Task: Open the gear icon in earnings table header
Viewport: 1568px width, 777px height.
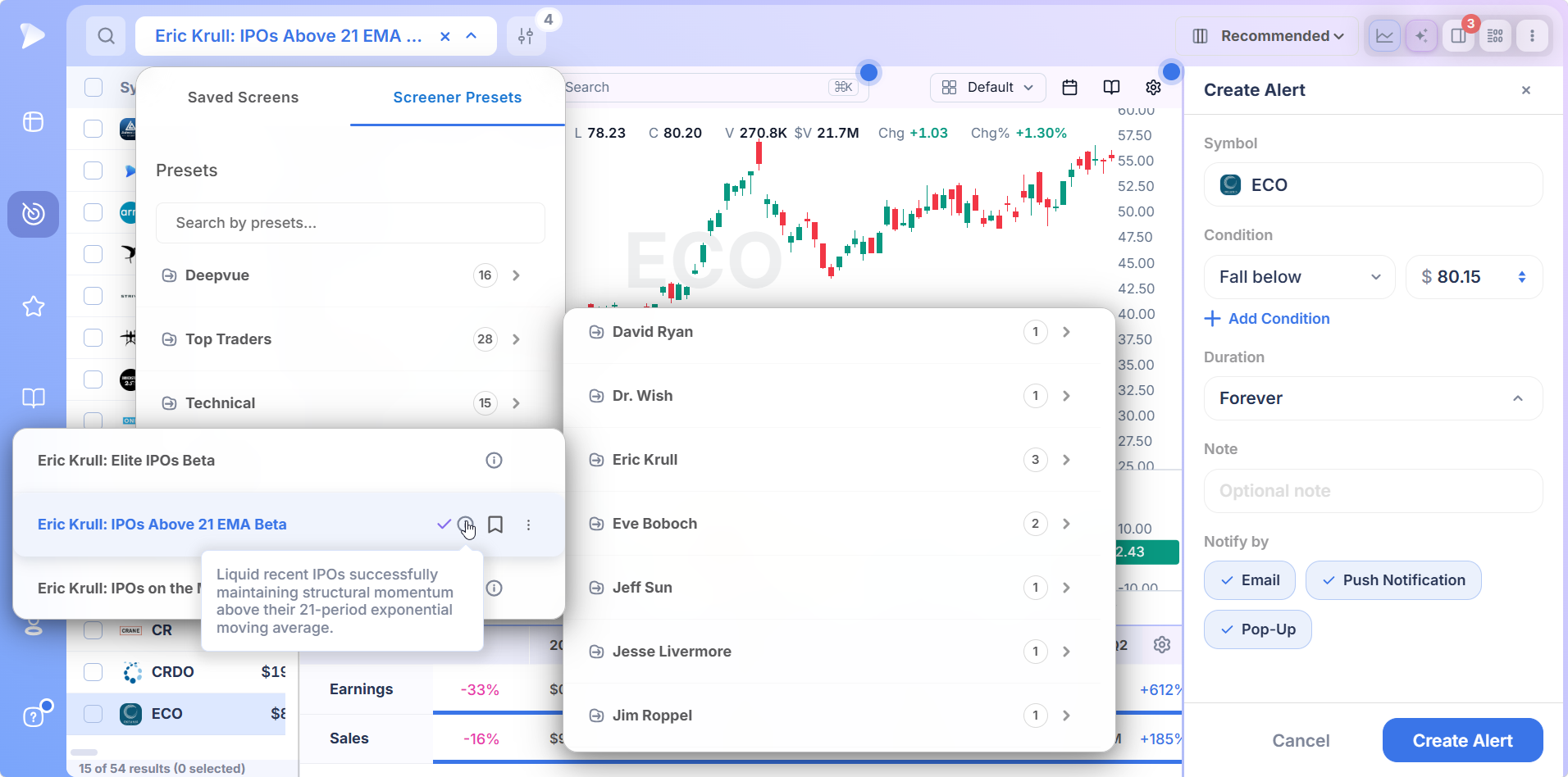Action: (1161, 645)
